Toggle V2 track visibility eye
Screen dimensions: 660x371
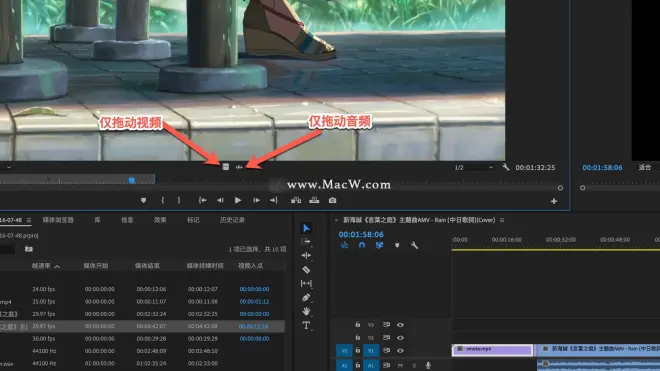pos(400,338)
